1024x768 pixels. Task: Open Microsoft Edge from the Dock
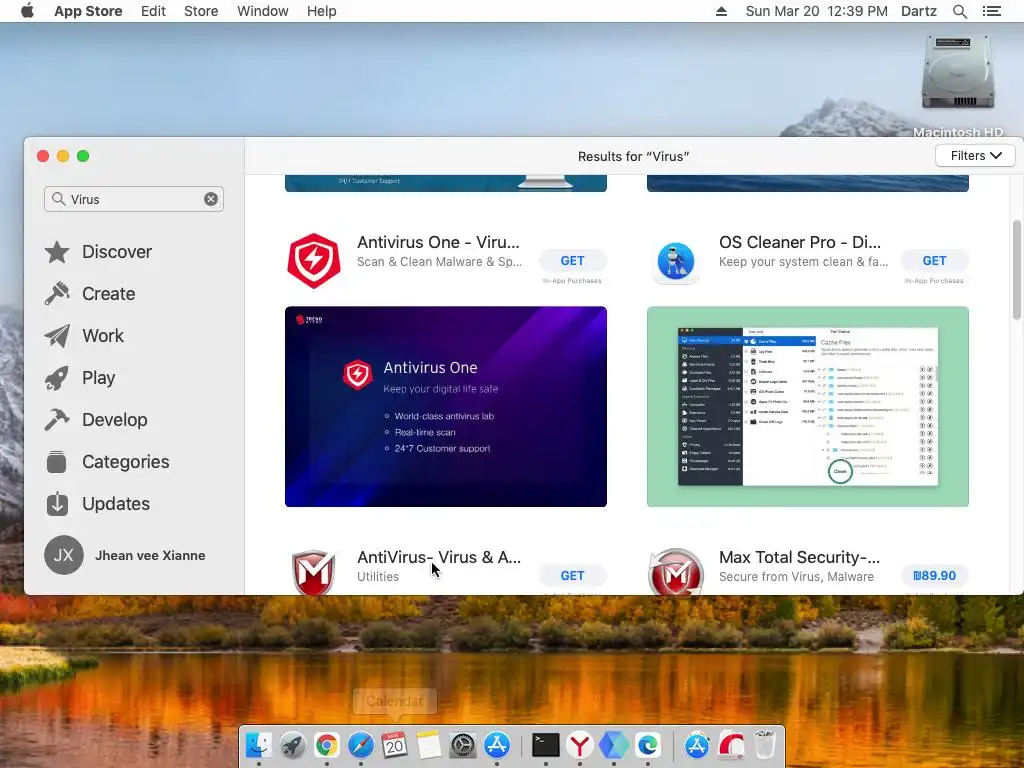click(648, 745)
